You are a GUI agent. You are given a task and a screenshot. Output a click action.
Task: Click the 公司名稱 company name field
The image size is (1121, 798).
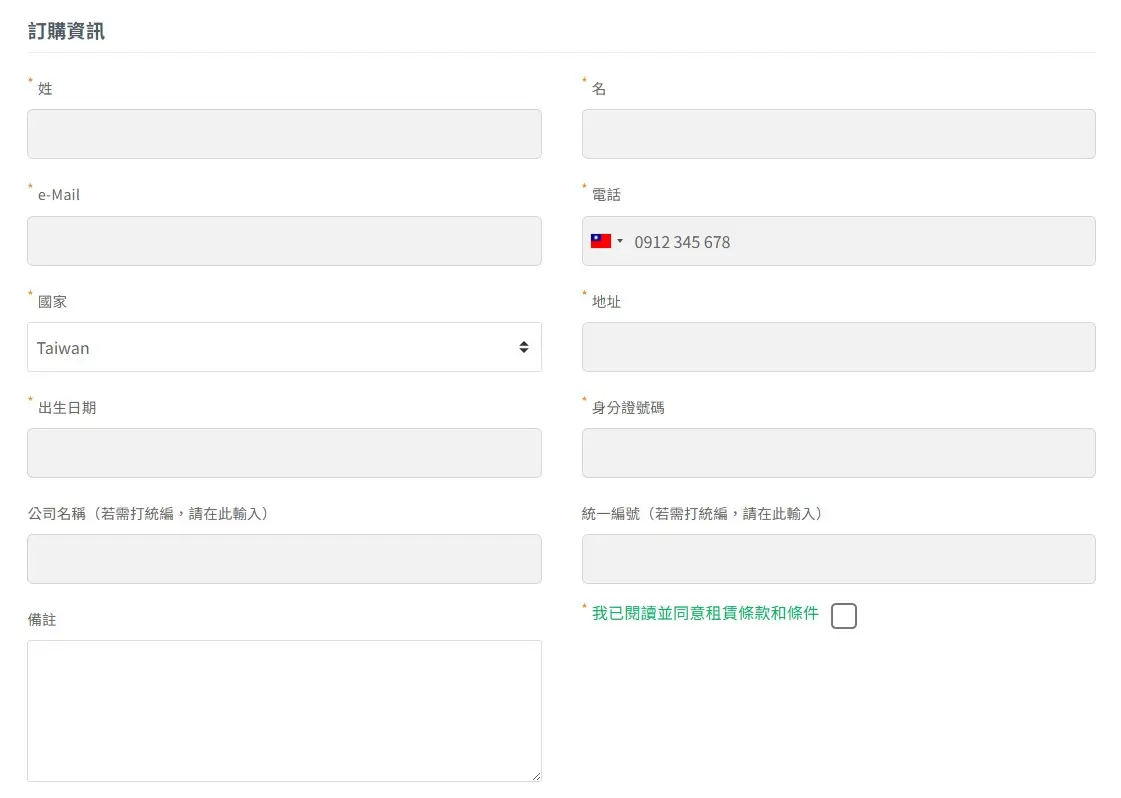pyautogui.click(x=284, y=558)
